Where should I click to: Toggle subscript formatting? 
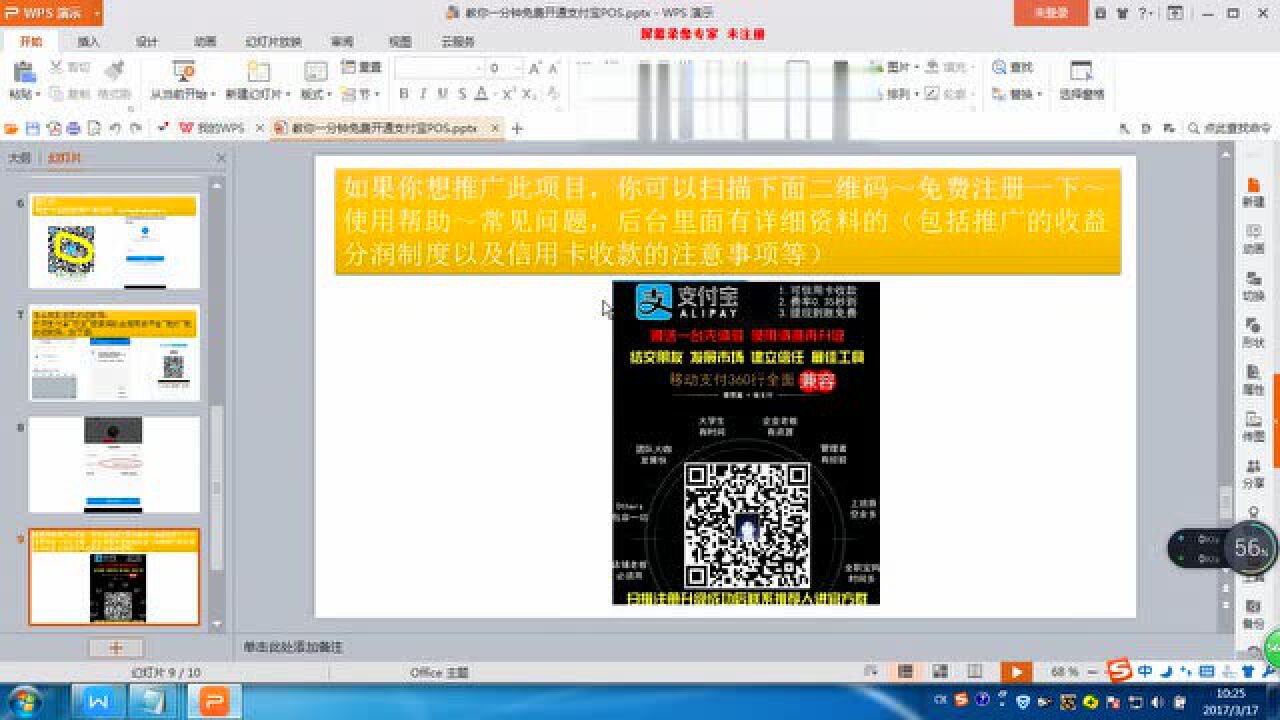[x=529, y=94]
